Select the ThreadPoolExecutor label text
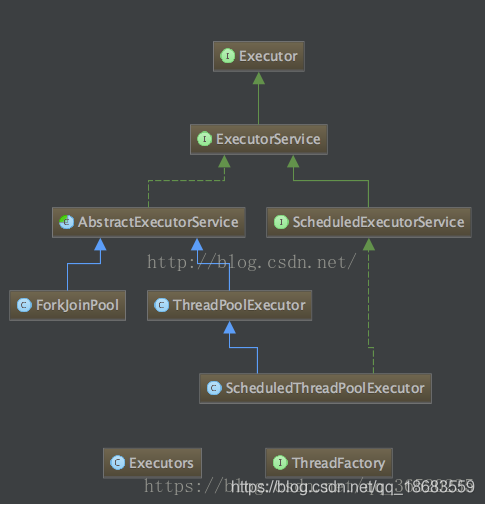This screenshot has height=506, width=485. tap(239, 305)
